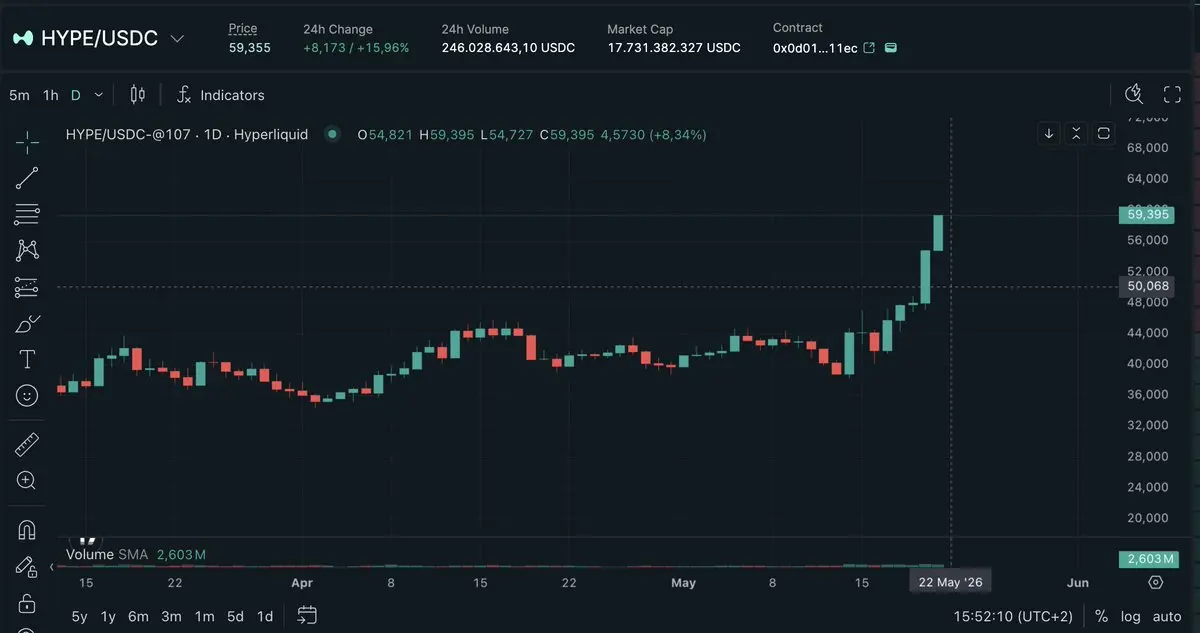Set the date range to 1d
Screen dimensions: 1200x633
click(265, 616)
